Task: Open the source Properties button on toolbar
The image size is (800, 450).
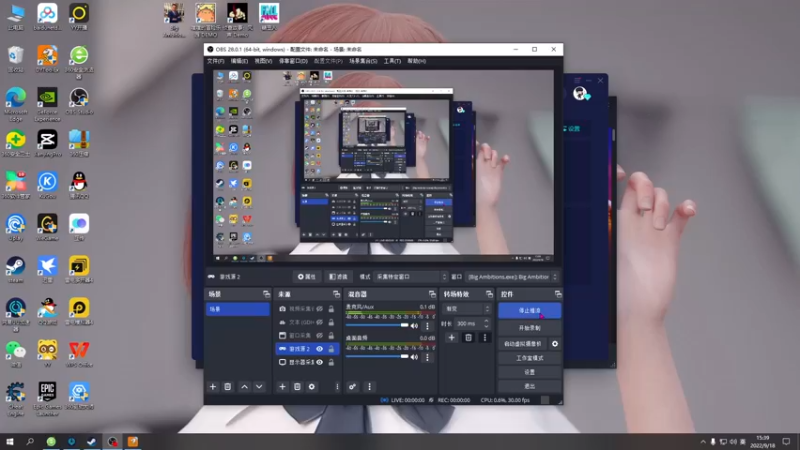Action: pos(307,277)
